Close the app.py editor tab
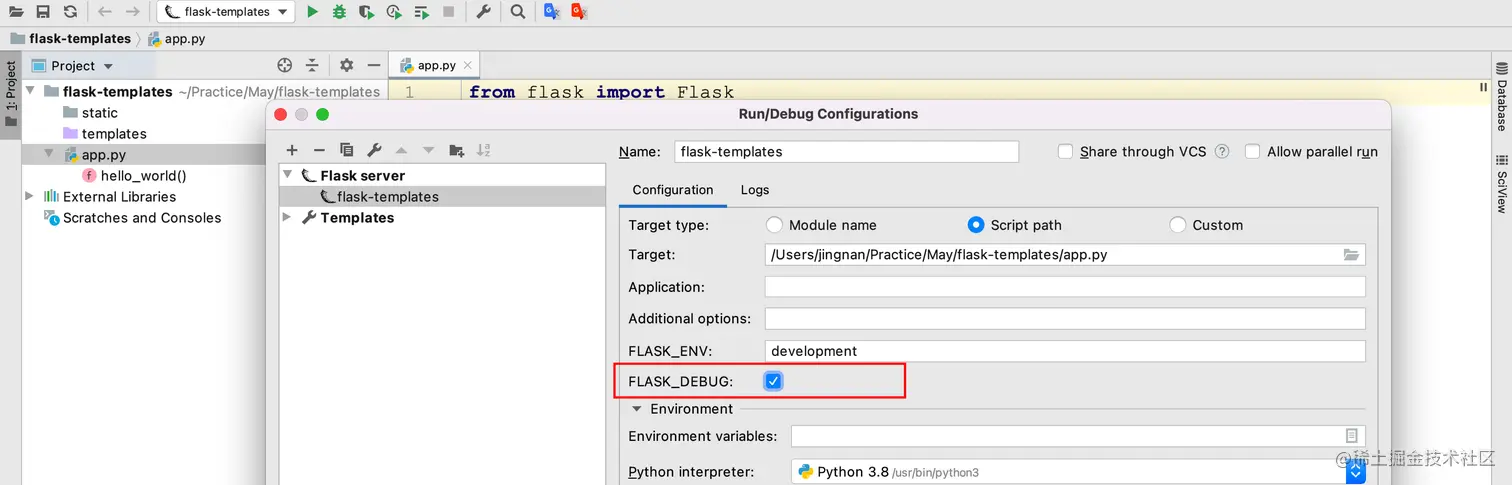Image resolution: width=1512 pixels, height=485 pixels. (x=467, y=65)
